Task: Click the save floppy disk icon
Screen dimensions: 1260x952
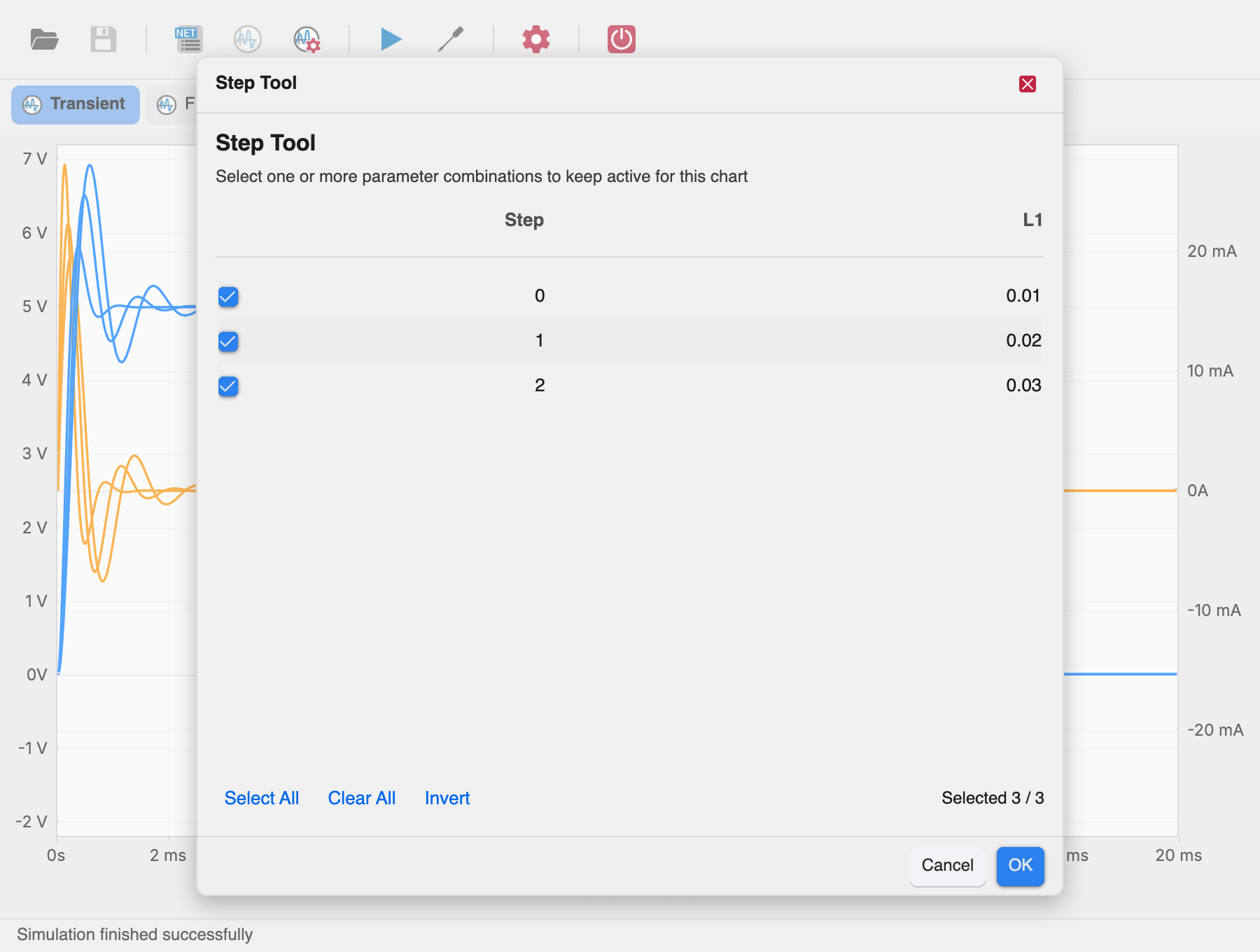Action: [x=104, y=39]
